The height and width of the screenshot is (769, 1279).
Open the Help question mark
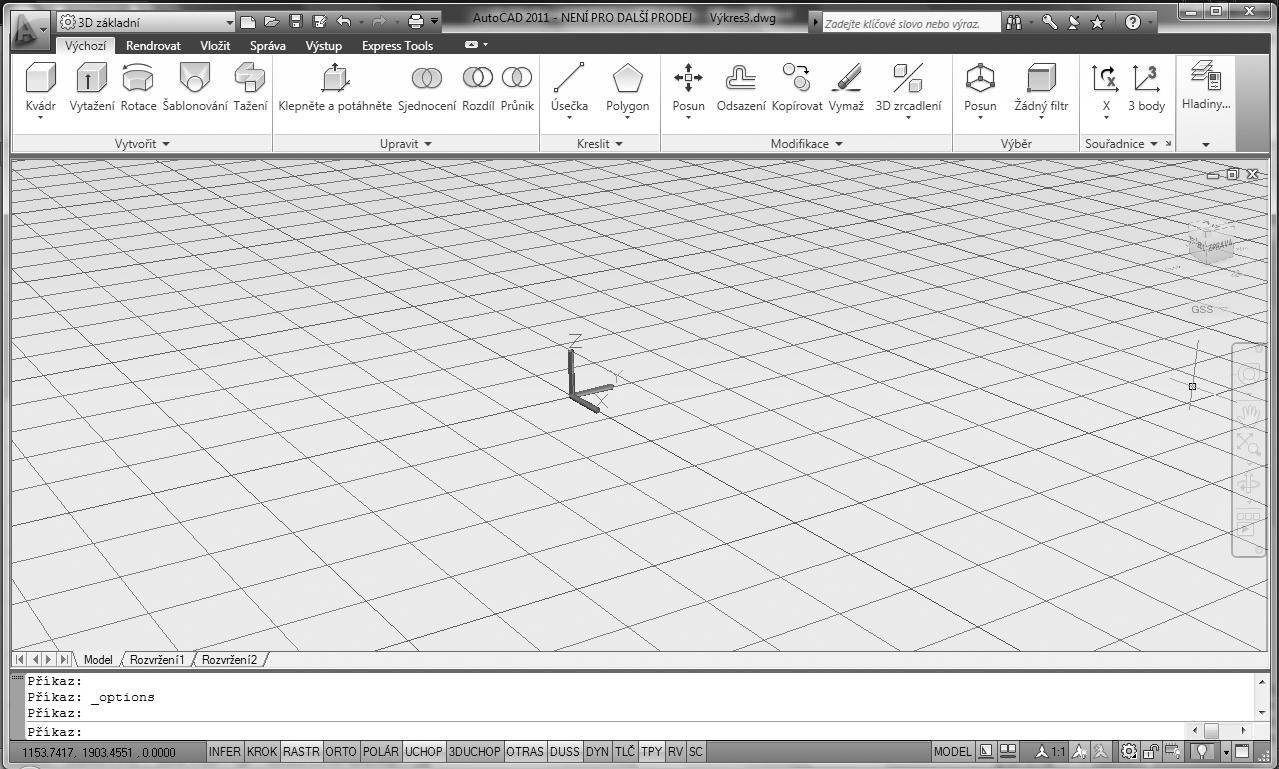[x=1132, y=22]
